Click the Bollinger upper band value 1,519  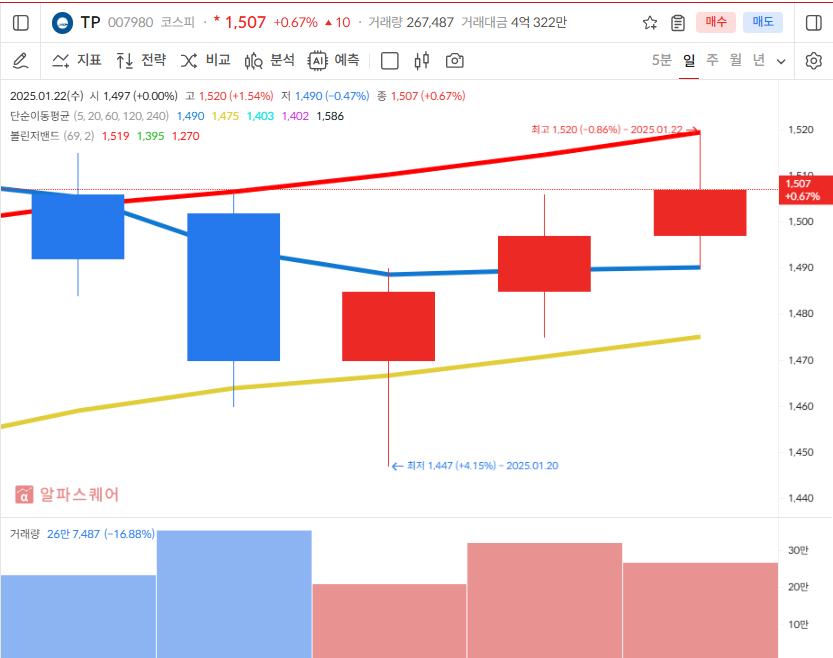tap(115, 136)
